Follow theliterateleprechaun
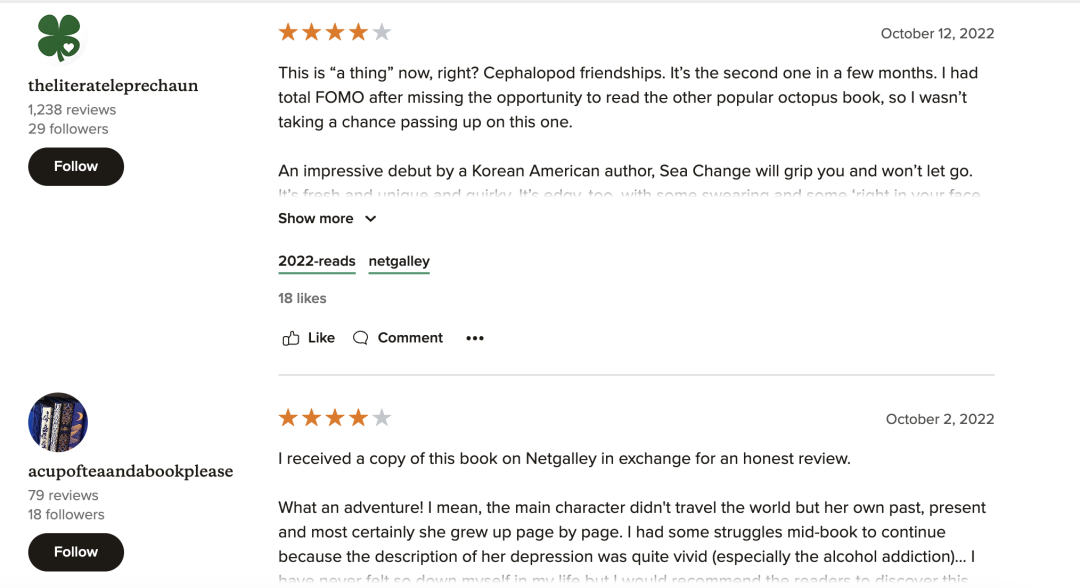This screenshot has height=588, width=1080. [76, 166]
